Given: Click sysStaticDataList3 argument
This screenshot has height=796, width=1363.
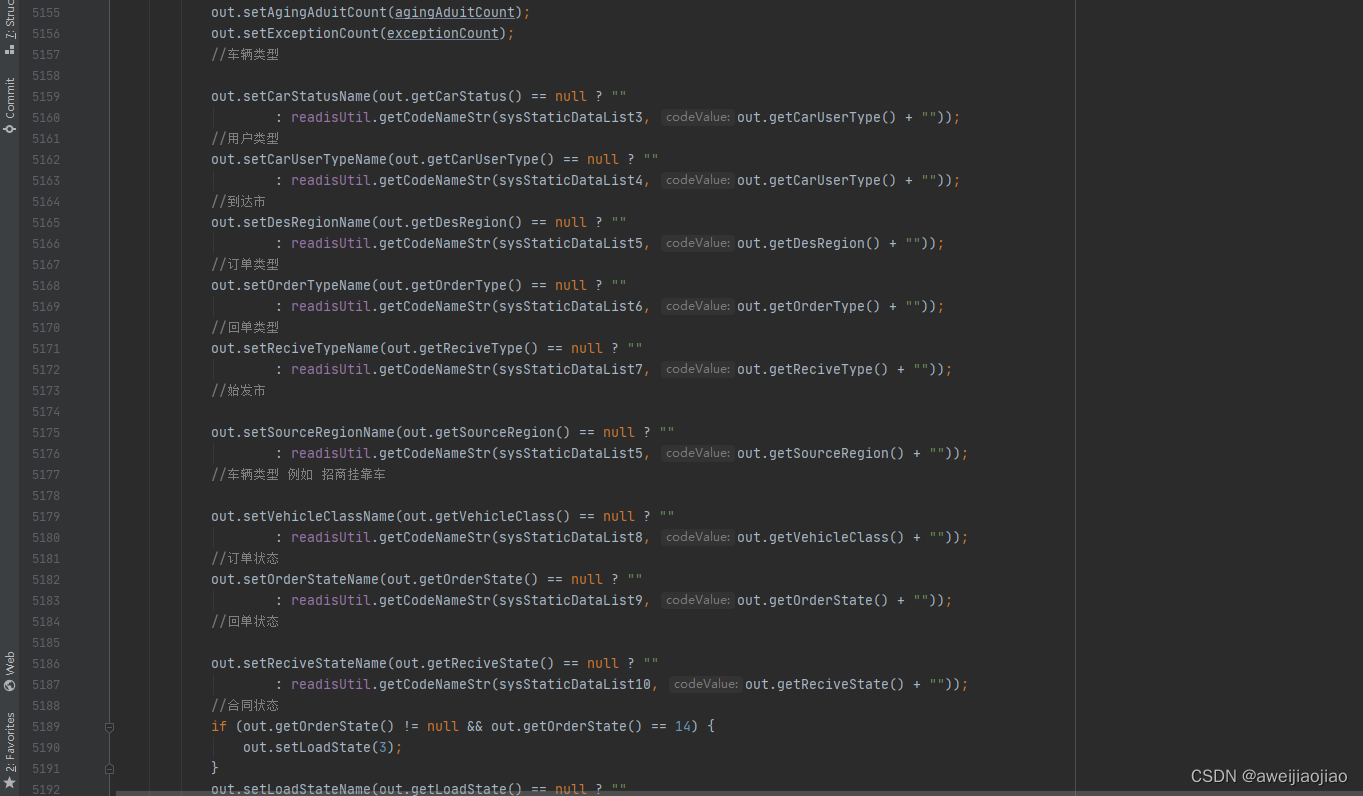Looking at the screenshot, I should click(x=571, y=118).
